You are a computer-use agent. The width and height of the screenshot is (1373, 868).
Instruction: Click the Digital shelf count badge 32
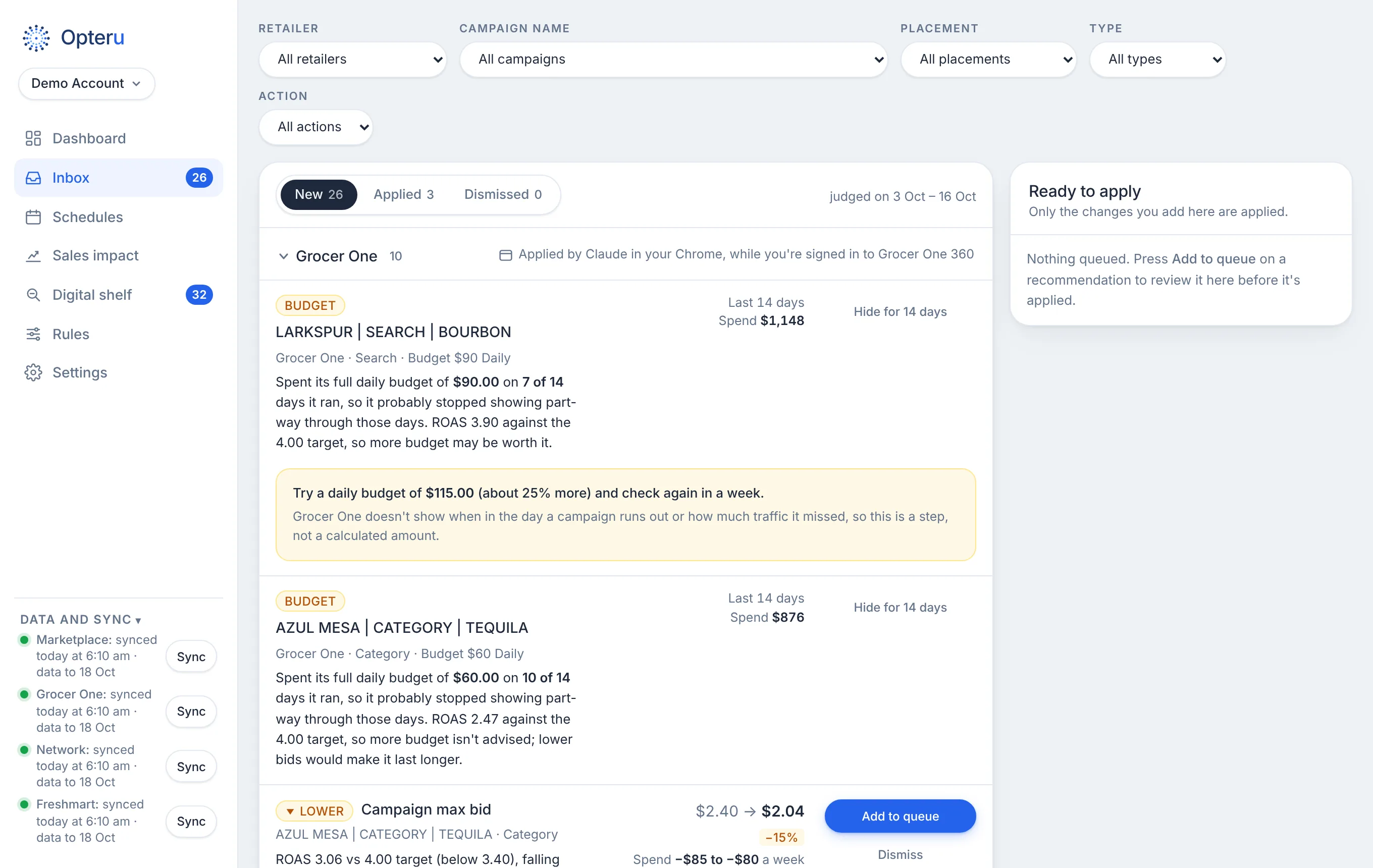[x=199, y=295]
